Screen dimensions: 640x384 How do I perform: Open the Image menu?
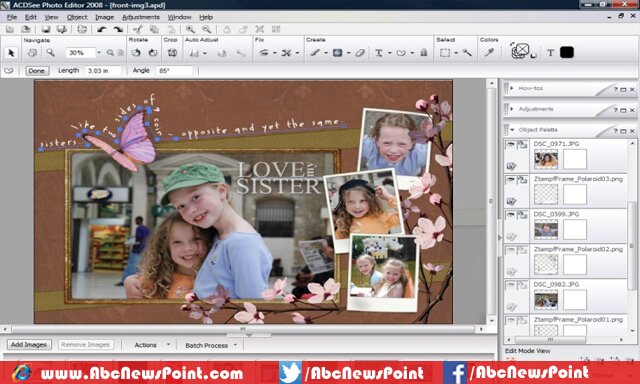point(104,17)
